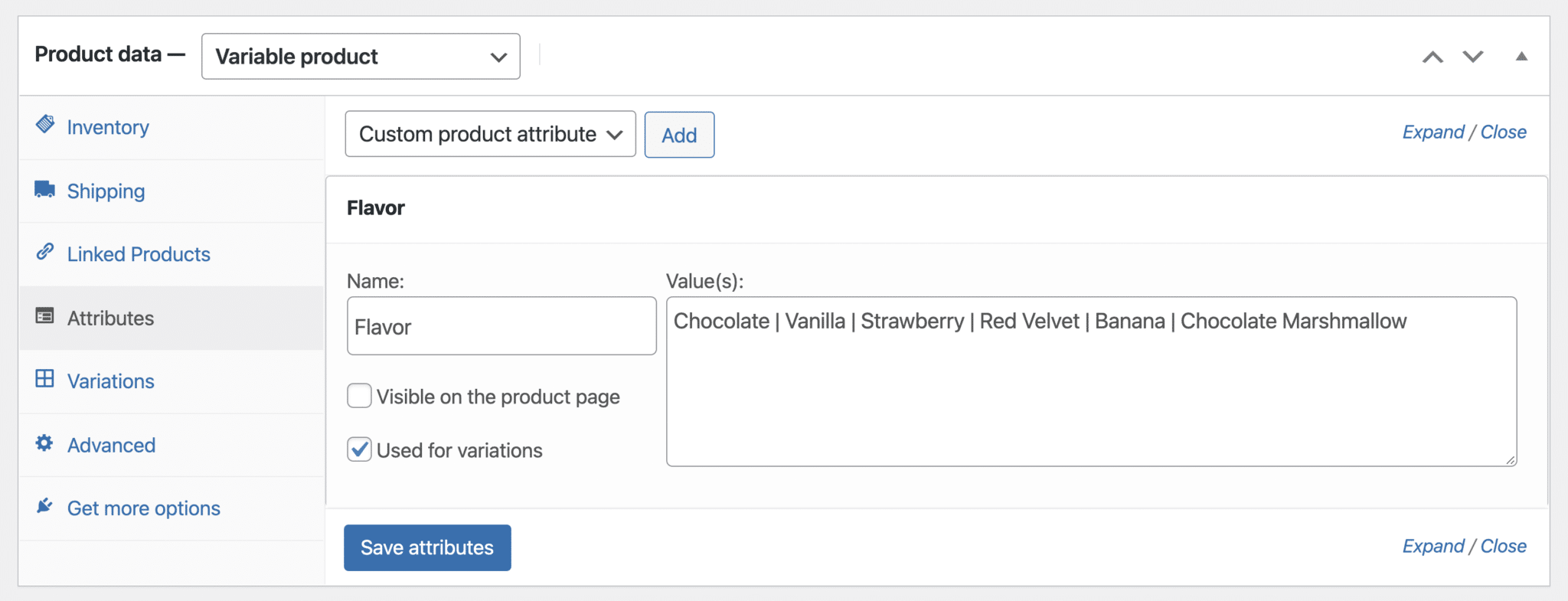Click the Inventory tag icon
The width and height of the screenshot is (1568, 601).
tap(45, 124)
